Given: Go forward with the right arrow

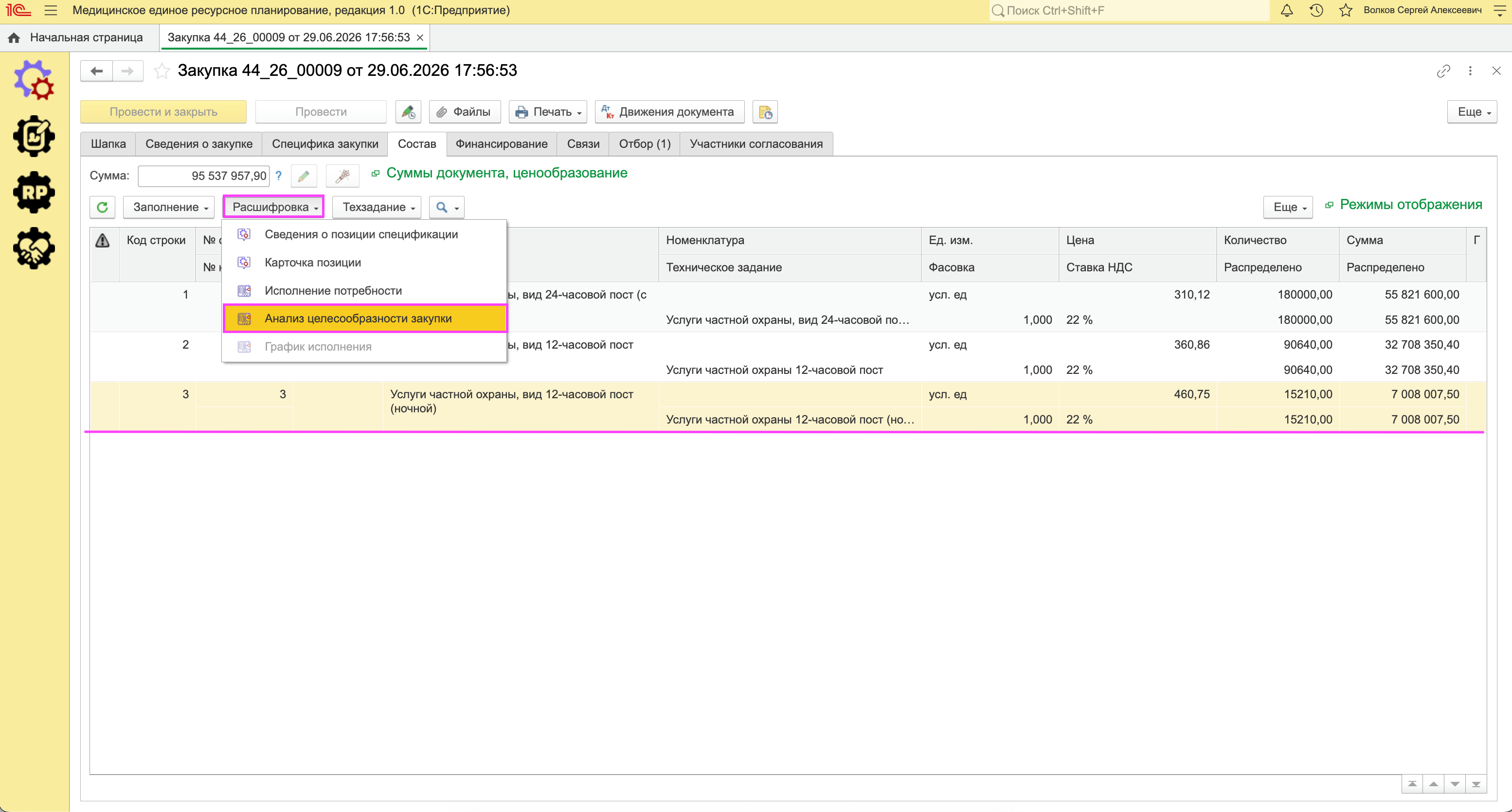Looking at the screenshot, I should [127, 71].
